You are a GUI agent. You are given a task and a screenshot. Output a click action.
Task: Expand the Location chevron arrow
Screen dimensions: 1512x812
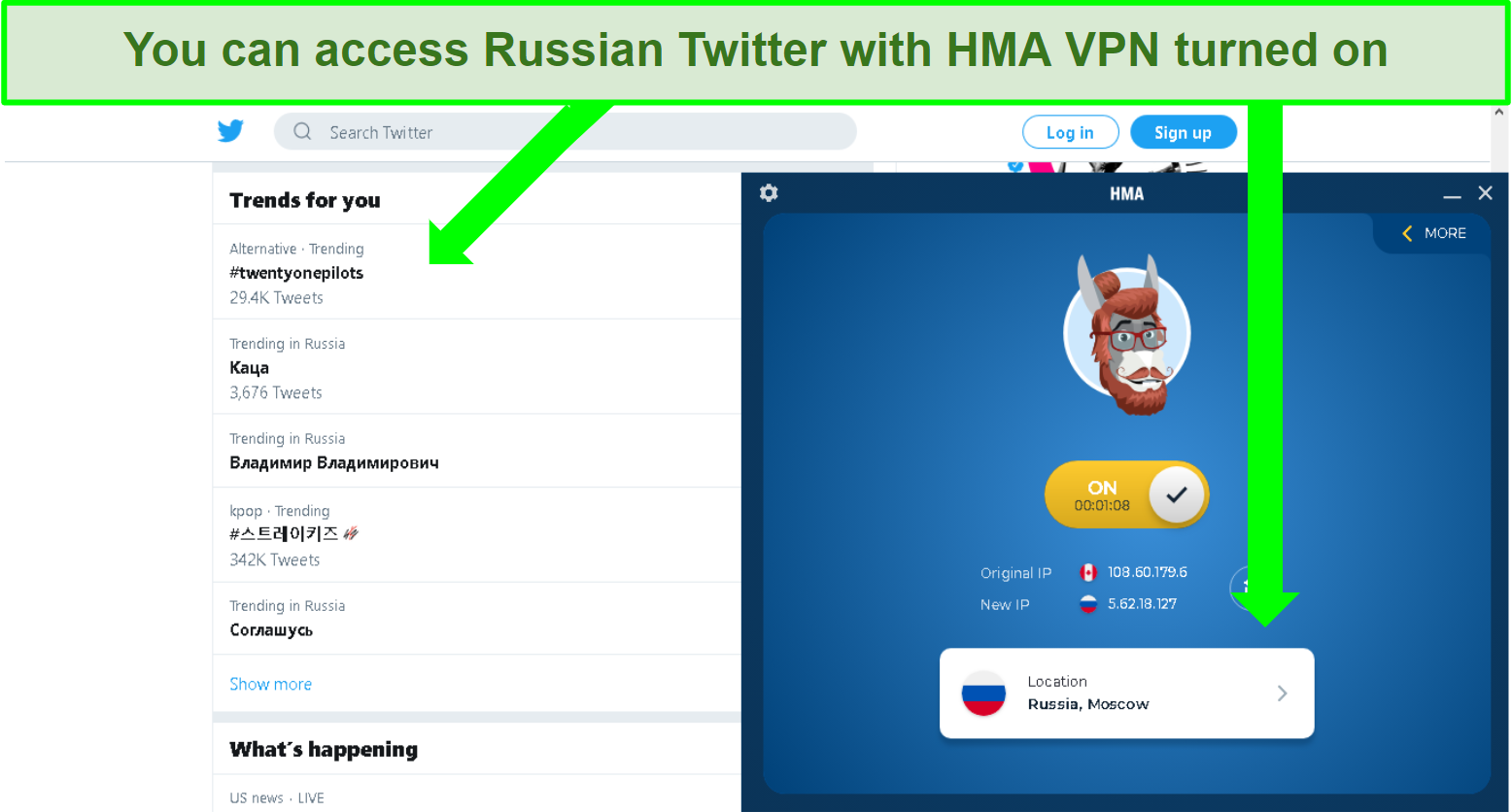point(1283,693)
